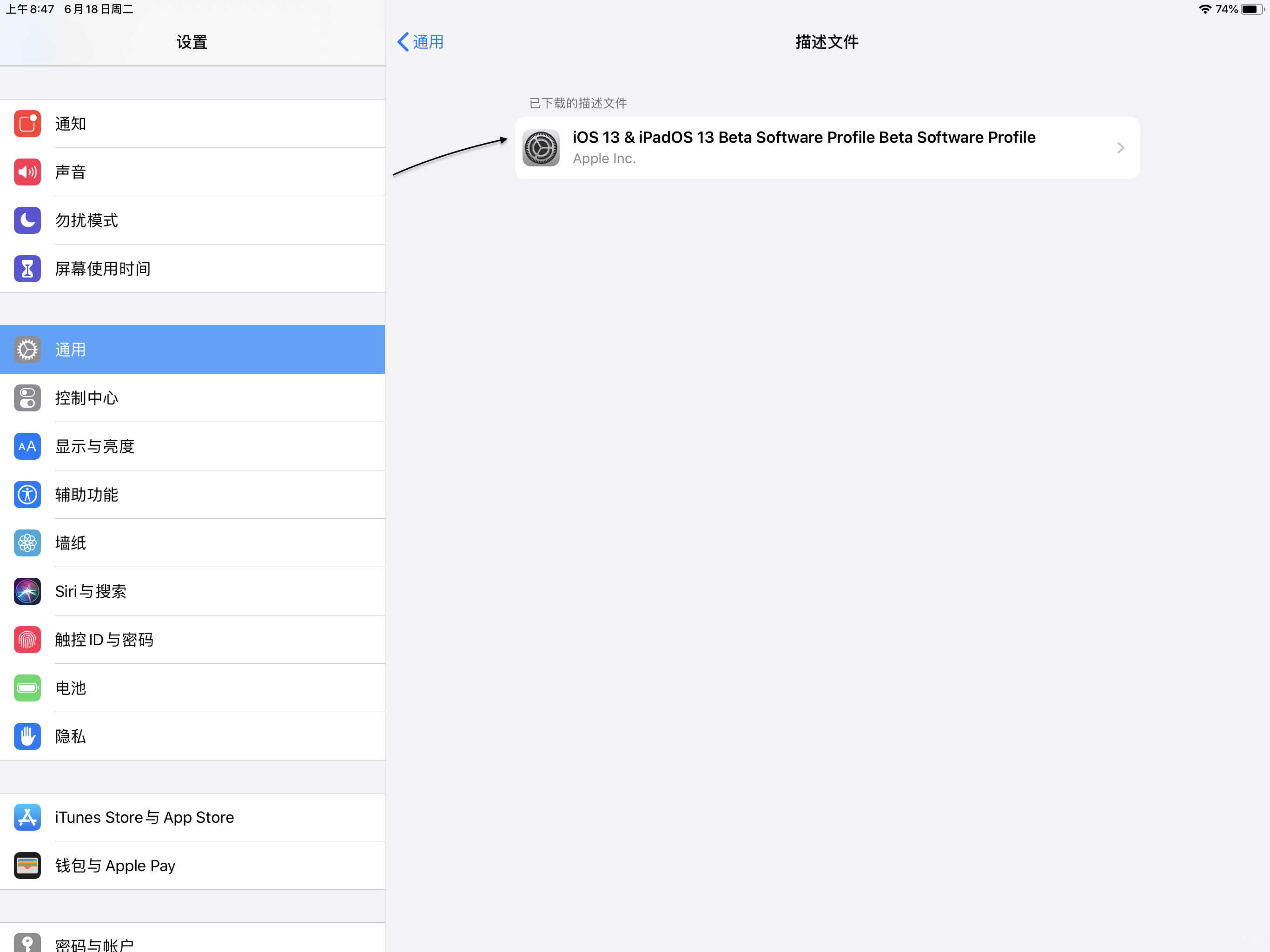Open iTunes Store与App Store settings
The image size is (1270, 952).
(192, 817)
